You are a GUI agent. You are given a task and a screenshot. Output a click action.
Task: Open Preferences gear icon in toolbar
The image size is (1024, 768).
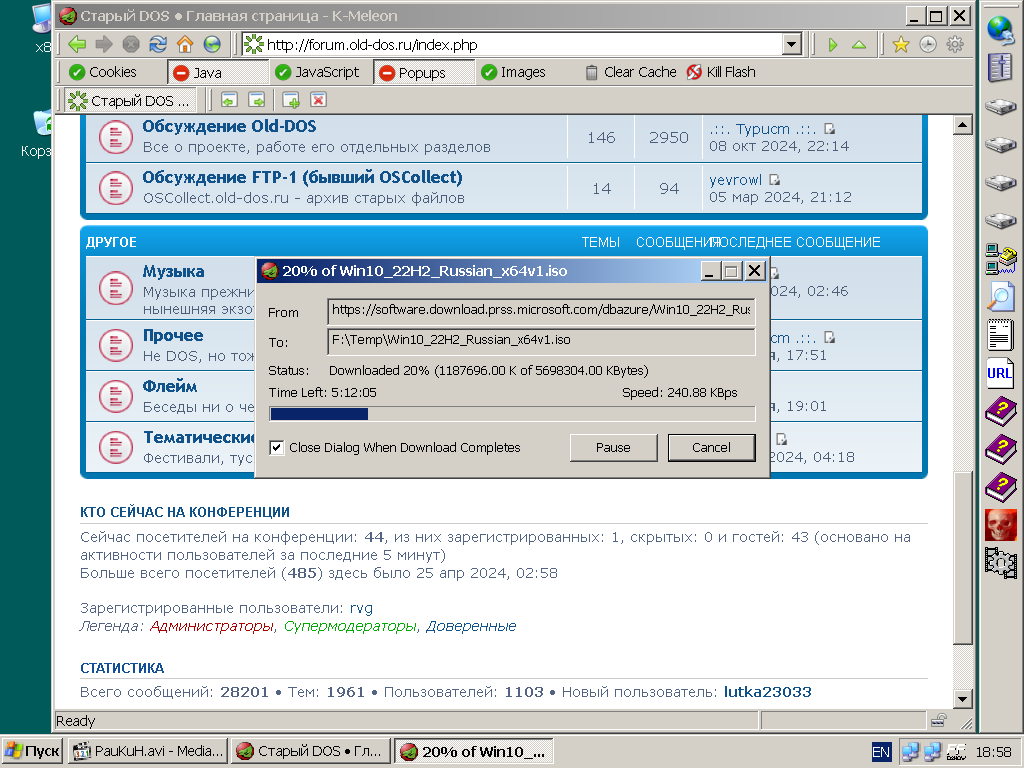point(955,44)
